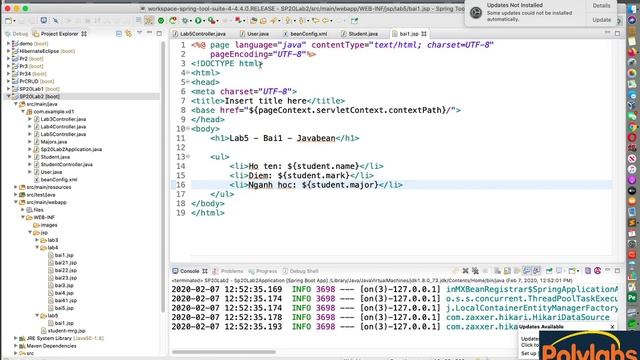Close the Updates Available popup
Viewport: 640px width, 360px height.
point(612,327)
